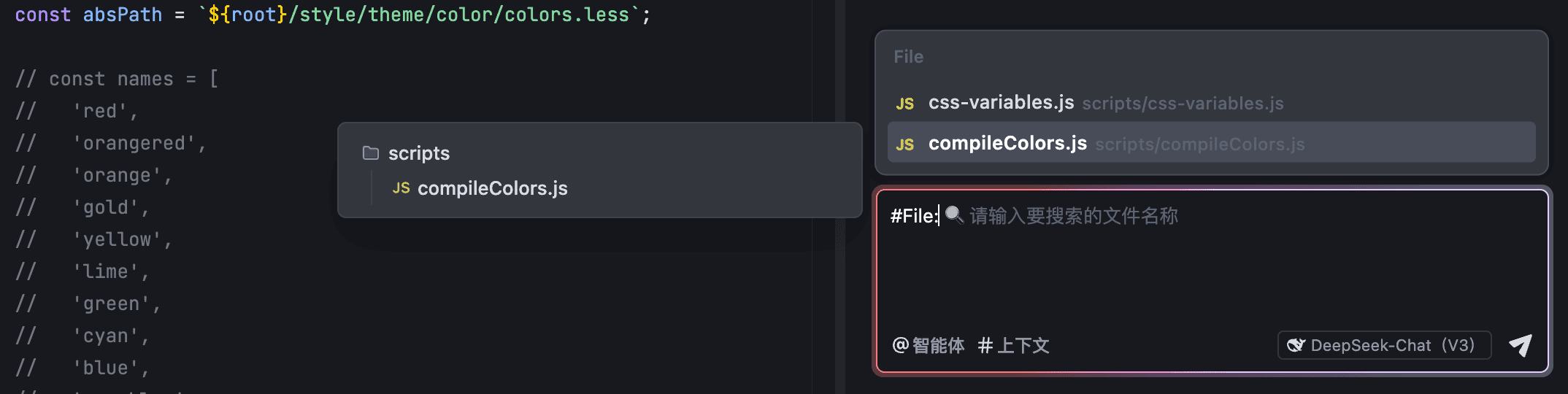Click the scripts/css-variables.js path text
This screenshot has width=1568, height=394.
pos(1183,104)
